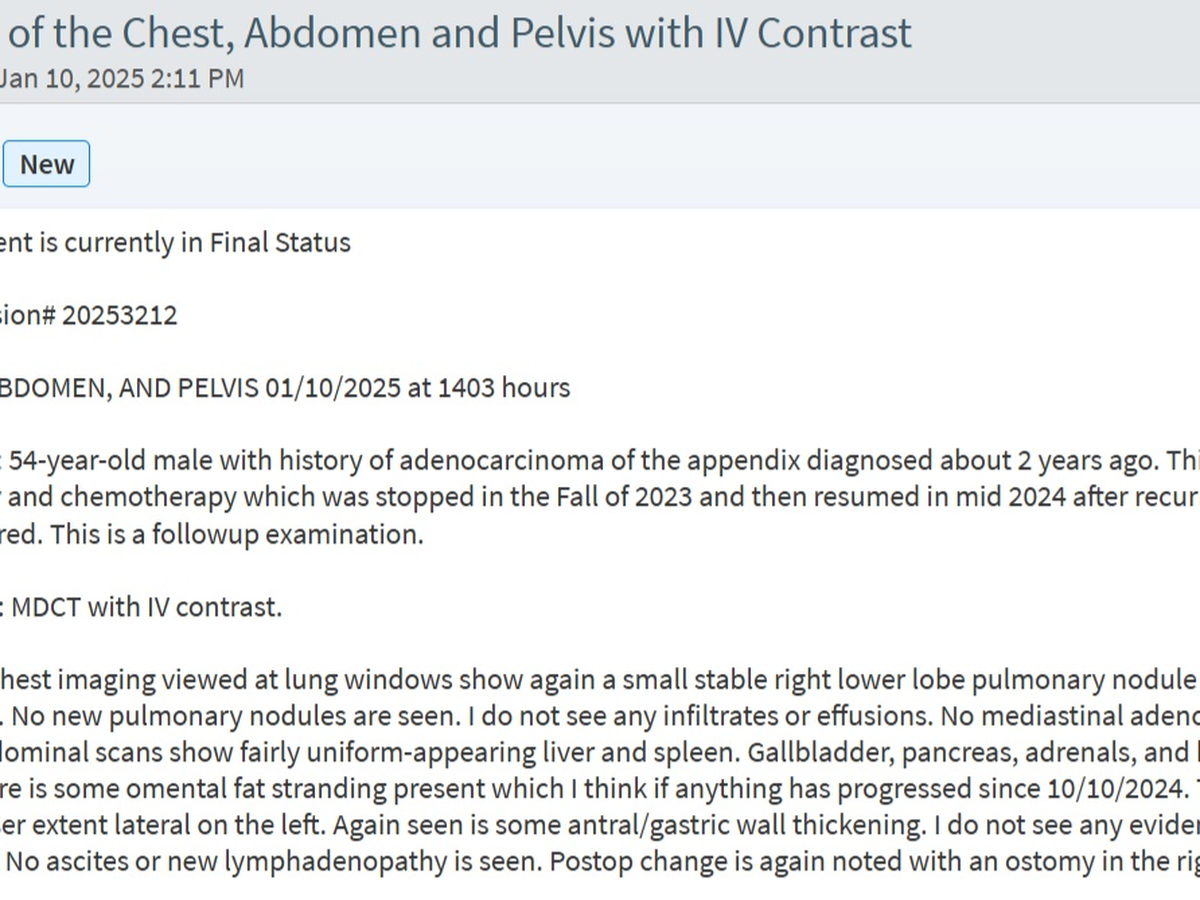Click the "New" badge button
Image resolution: width=1200 pixels, height=900 pixels.
(46, 164)
